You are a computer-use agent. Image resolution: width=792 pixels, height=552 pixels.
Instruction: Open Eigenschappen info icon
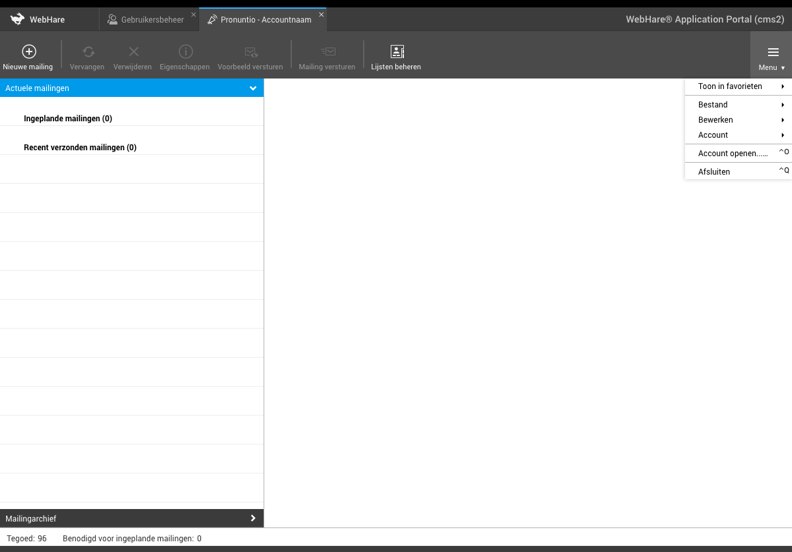[185, 52]
